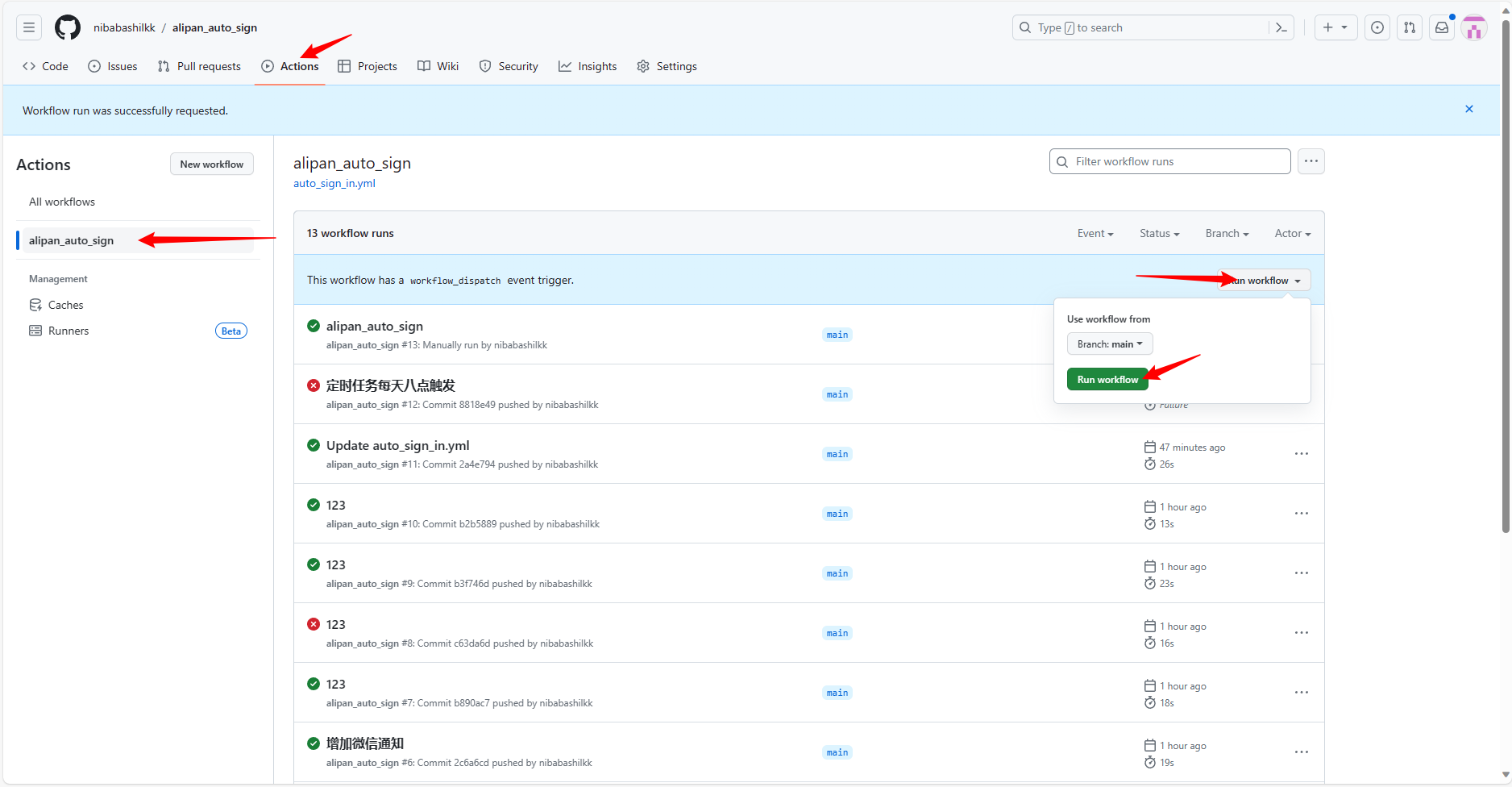Image resolution: width=1512 pixels, height=787 pixels.
Task: Open the 定时任务每天八点触发 workflow run
Action: click(391, 386)
